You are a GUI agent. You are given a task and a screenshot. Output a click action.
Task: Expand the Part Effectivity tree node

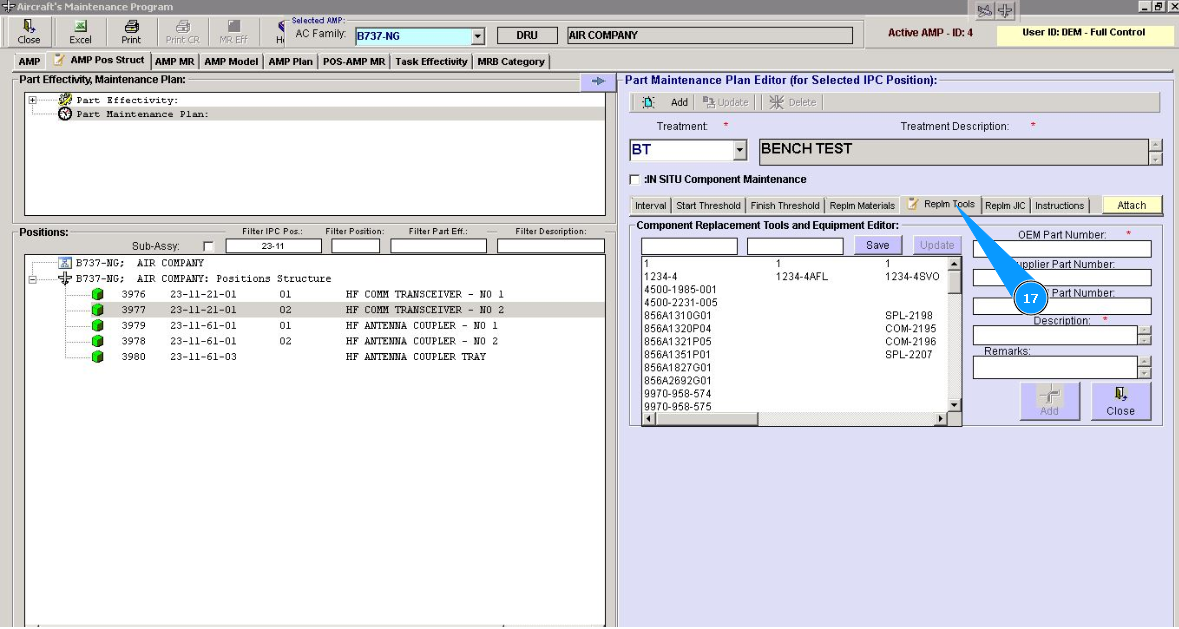pos(33,100)
